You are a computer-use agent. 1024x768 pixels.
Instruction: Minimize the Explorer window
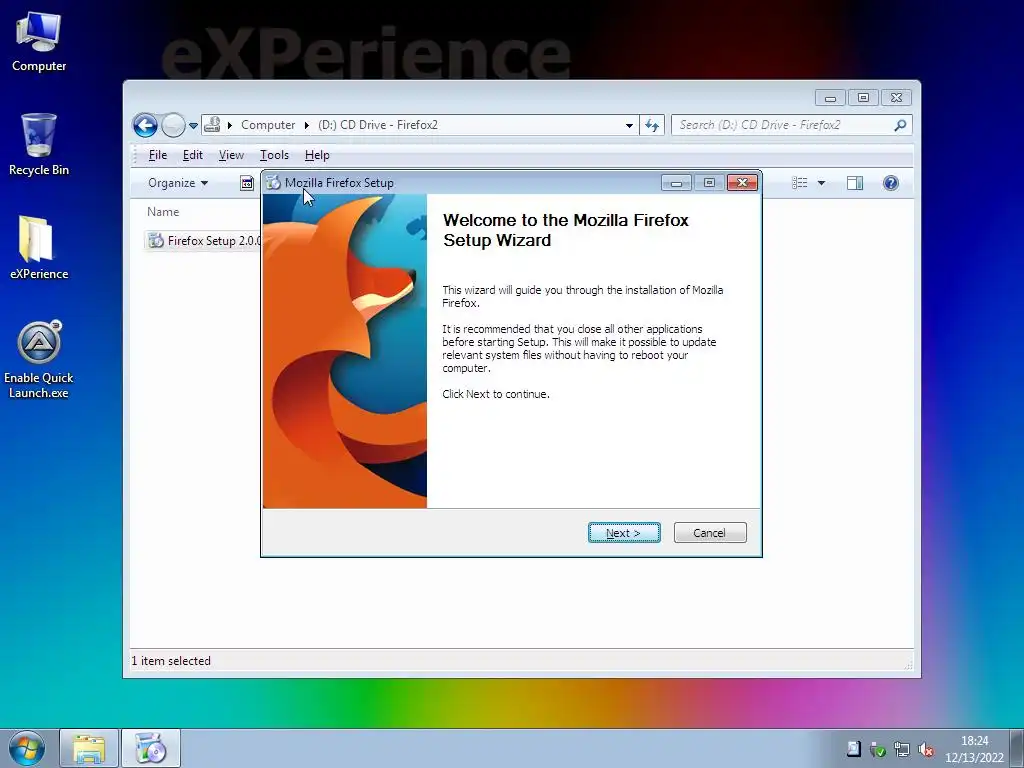coord(830,98)
